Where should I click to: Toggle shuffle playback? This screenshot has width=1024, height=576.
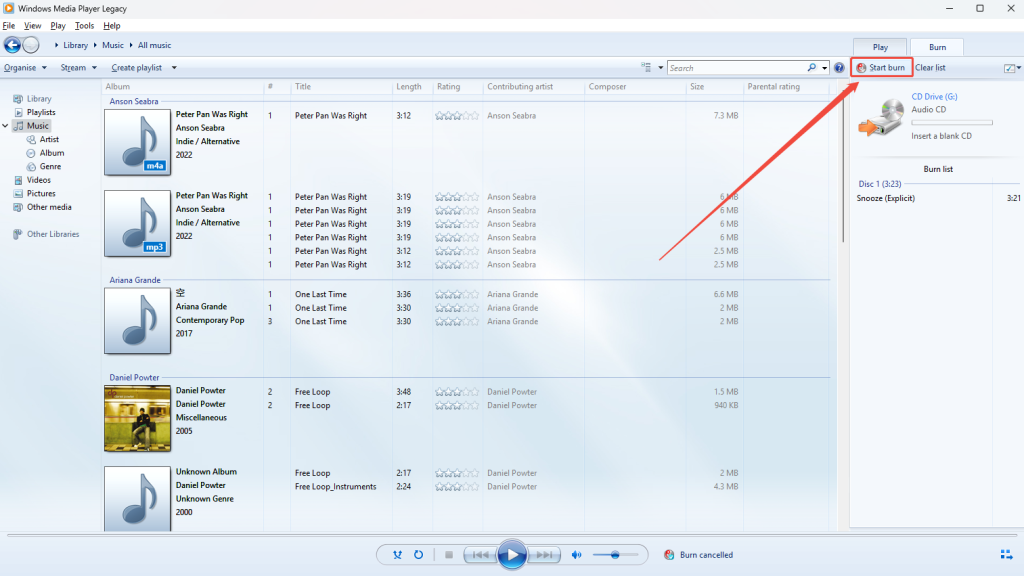point(397,555)
